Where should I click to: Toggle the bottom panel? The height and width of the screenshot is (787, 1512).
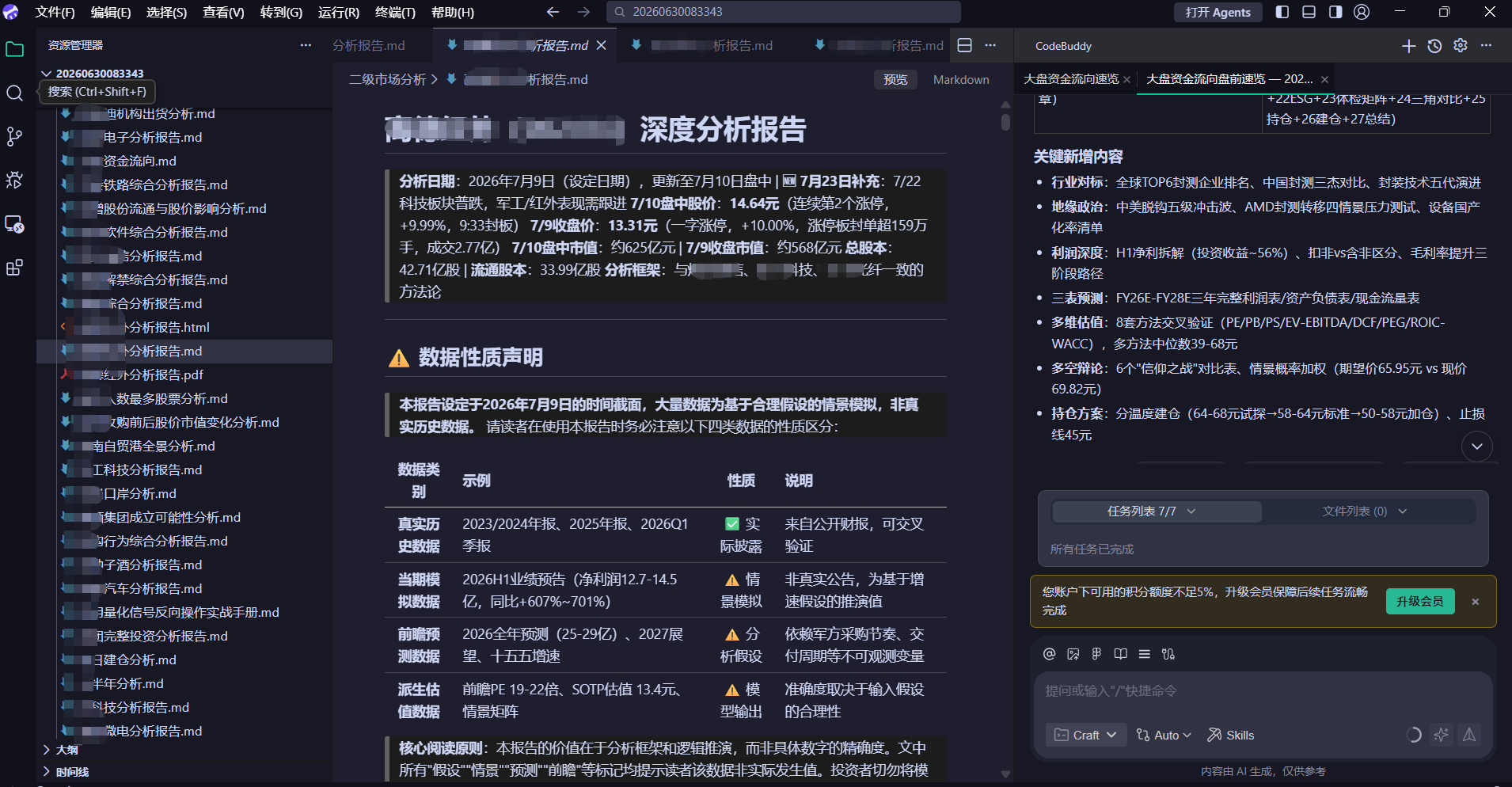[1309, 12]
